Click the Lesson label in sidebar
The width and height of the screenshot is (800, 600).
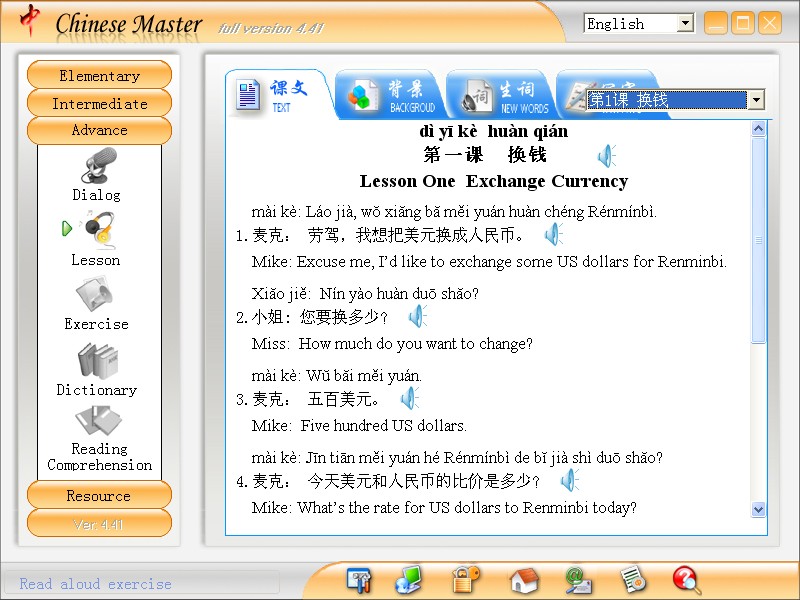pos(96,260)
